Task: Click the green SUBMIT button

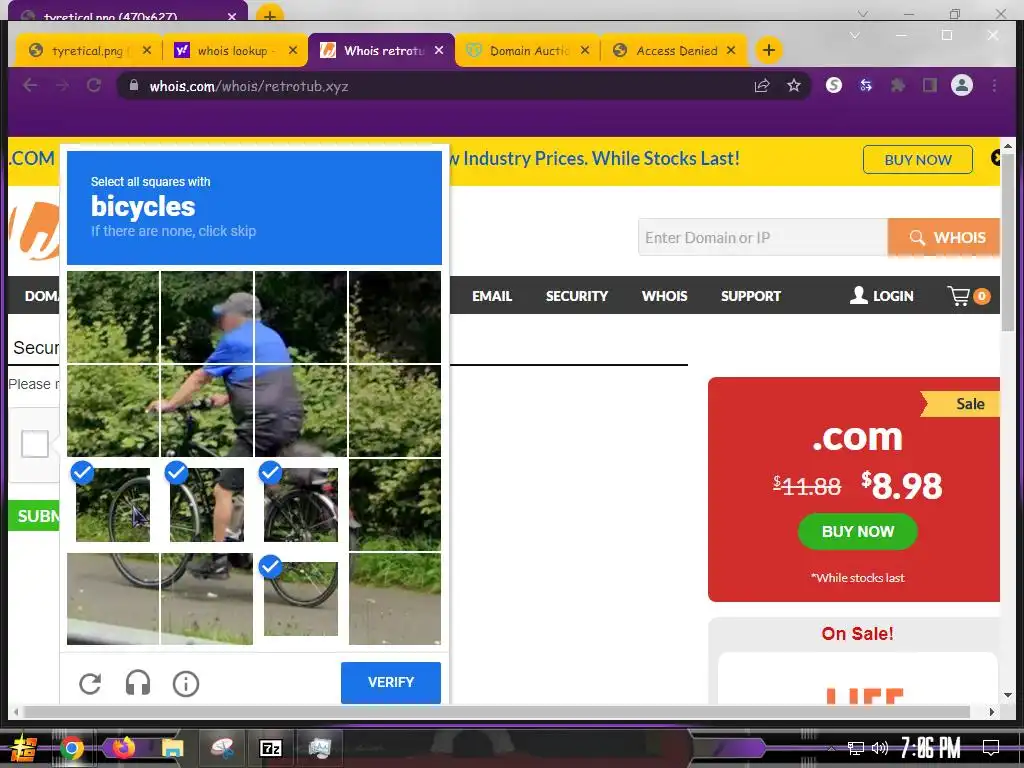Action: tap(35, 516)
